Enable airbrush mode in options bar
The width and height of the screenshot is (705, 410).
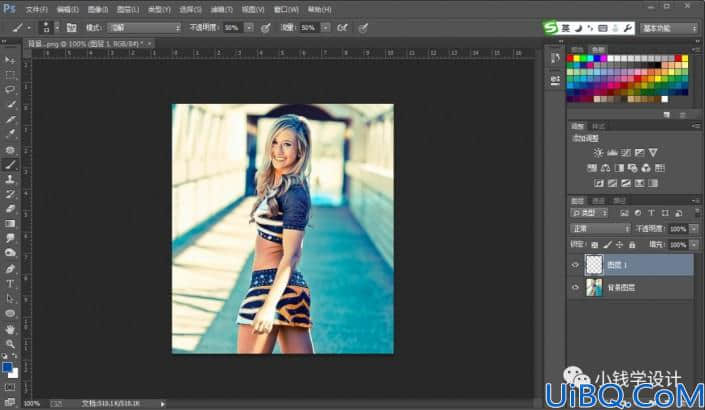(342, 28)
